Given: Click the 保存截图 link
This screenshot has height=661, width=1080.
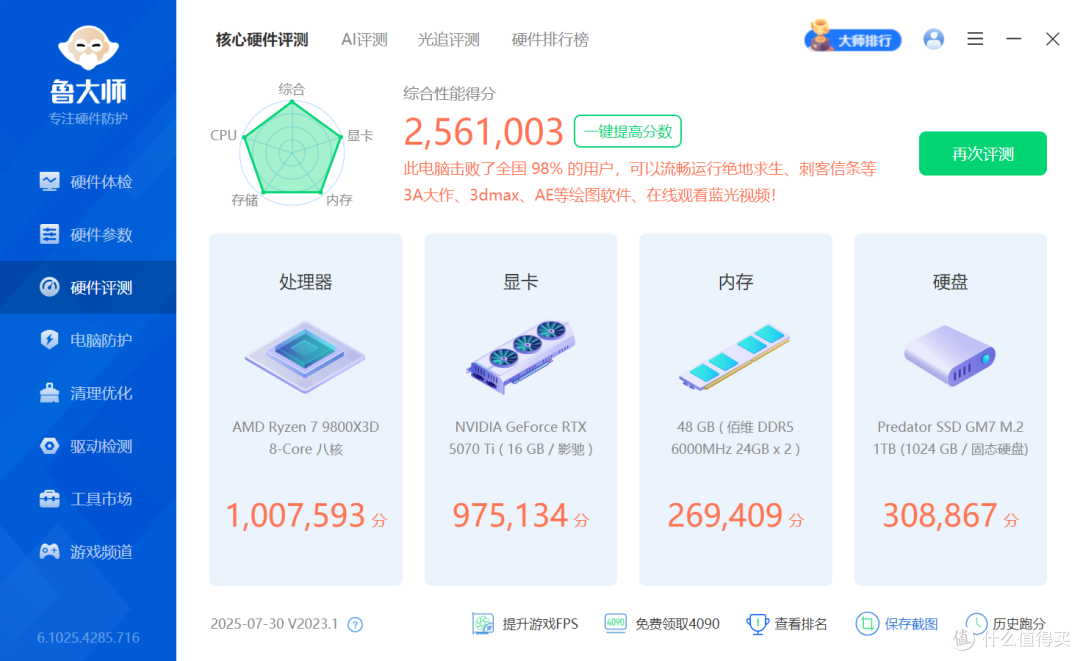Looking at the screenshot, I should [911, 624].
